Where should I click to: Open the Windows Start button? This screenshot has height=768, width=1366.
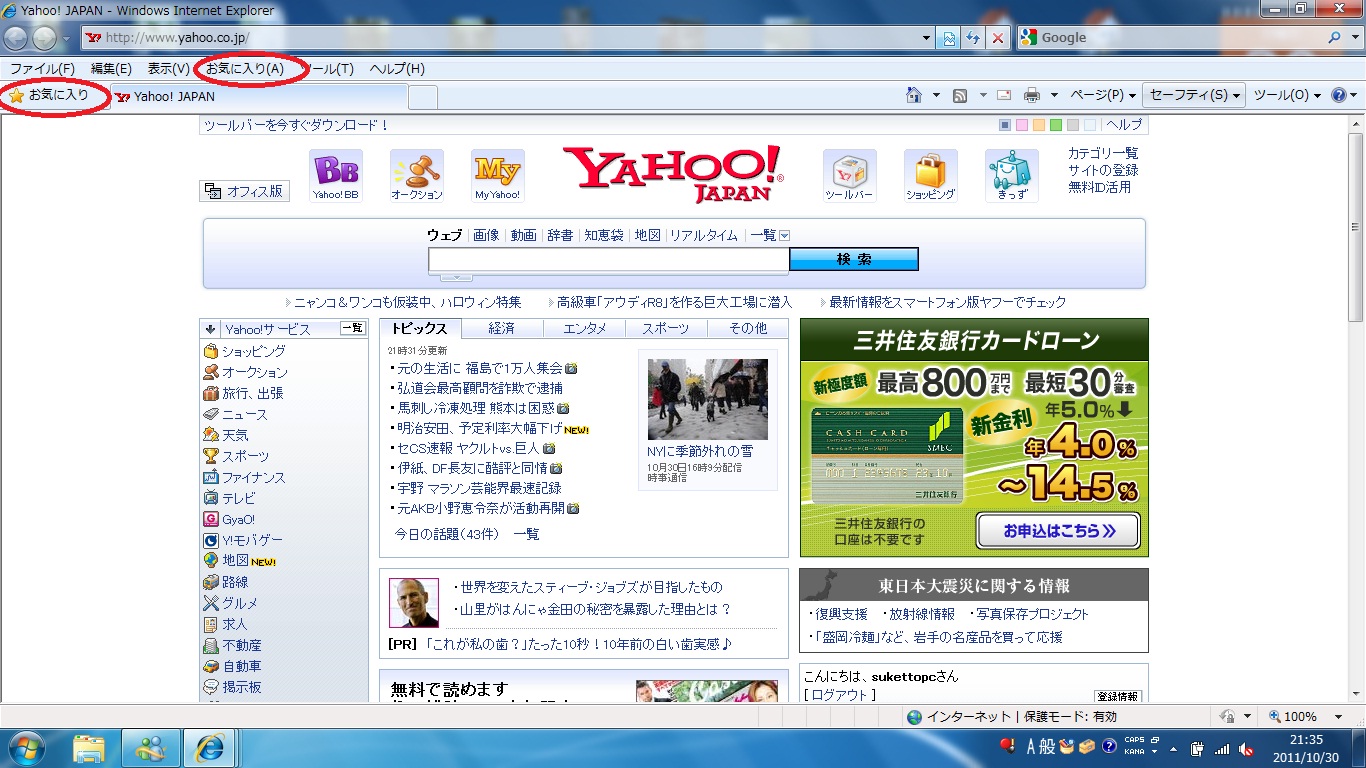(x=25, y=747)
